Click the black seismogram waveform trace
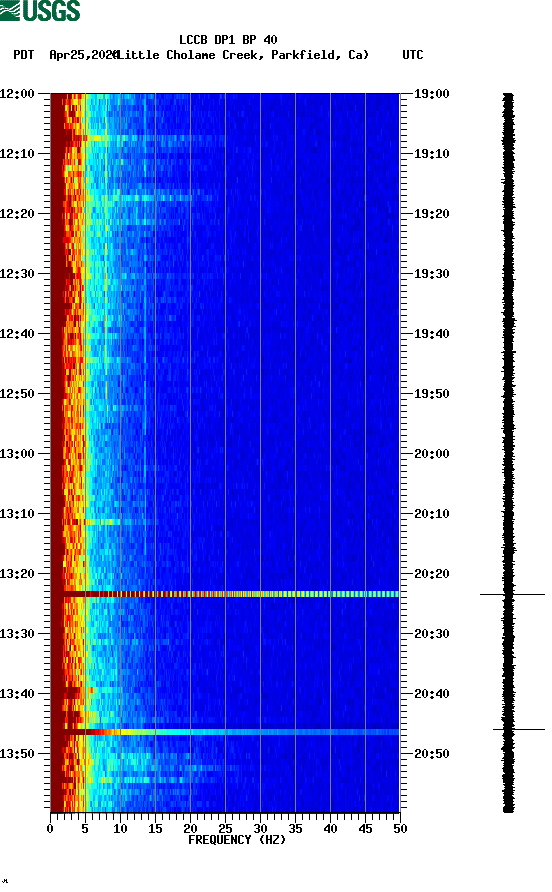Viewport: 552px width, 892px height. pos(508,453)
